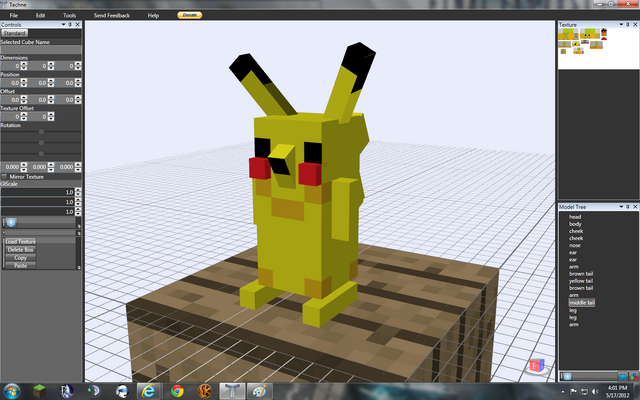The height and width of the screenshot is (400, 640).
Task: Show hidden system tray icons
Action: coord(563,392)
